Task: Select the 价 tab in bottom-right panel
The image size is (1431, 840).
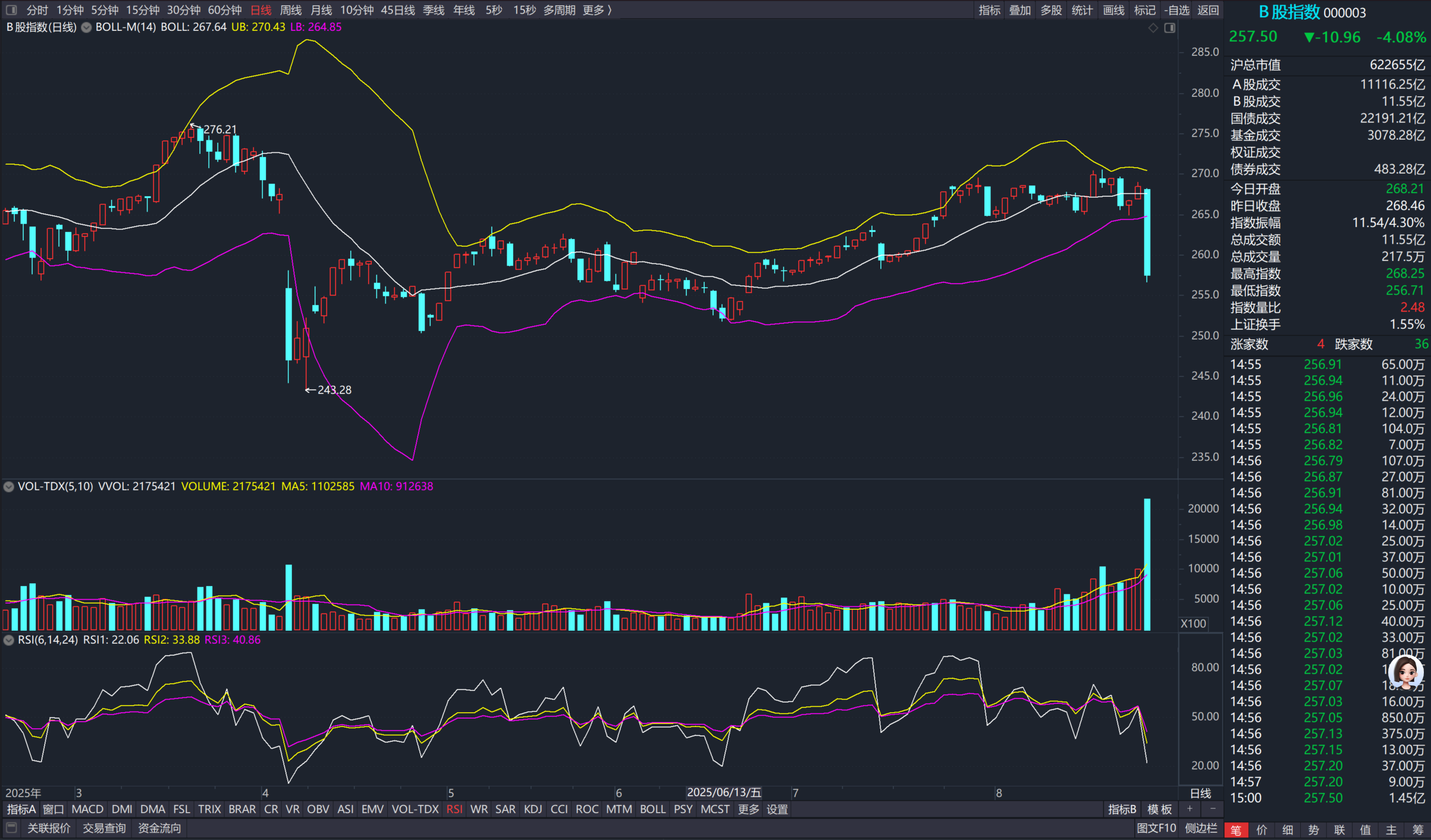Action: tap(1261, 830)
